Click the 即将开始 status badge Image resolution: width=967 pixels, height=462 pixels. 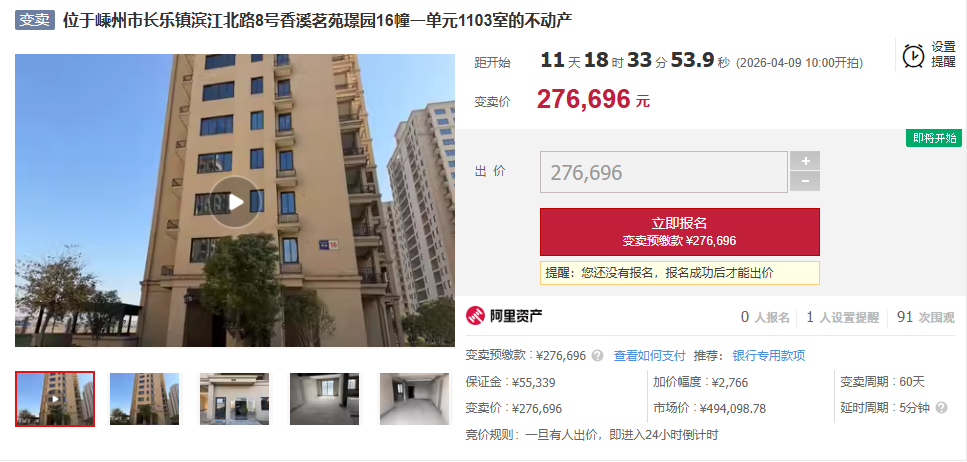coord(934,138)
